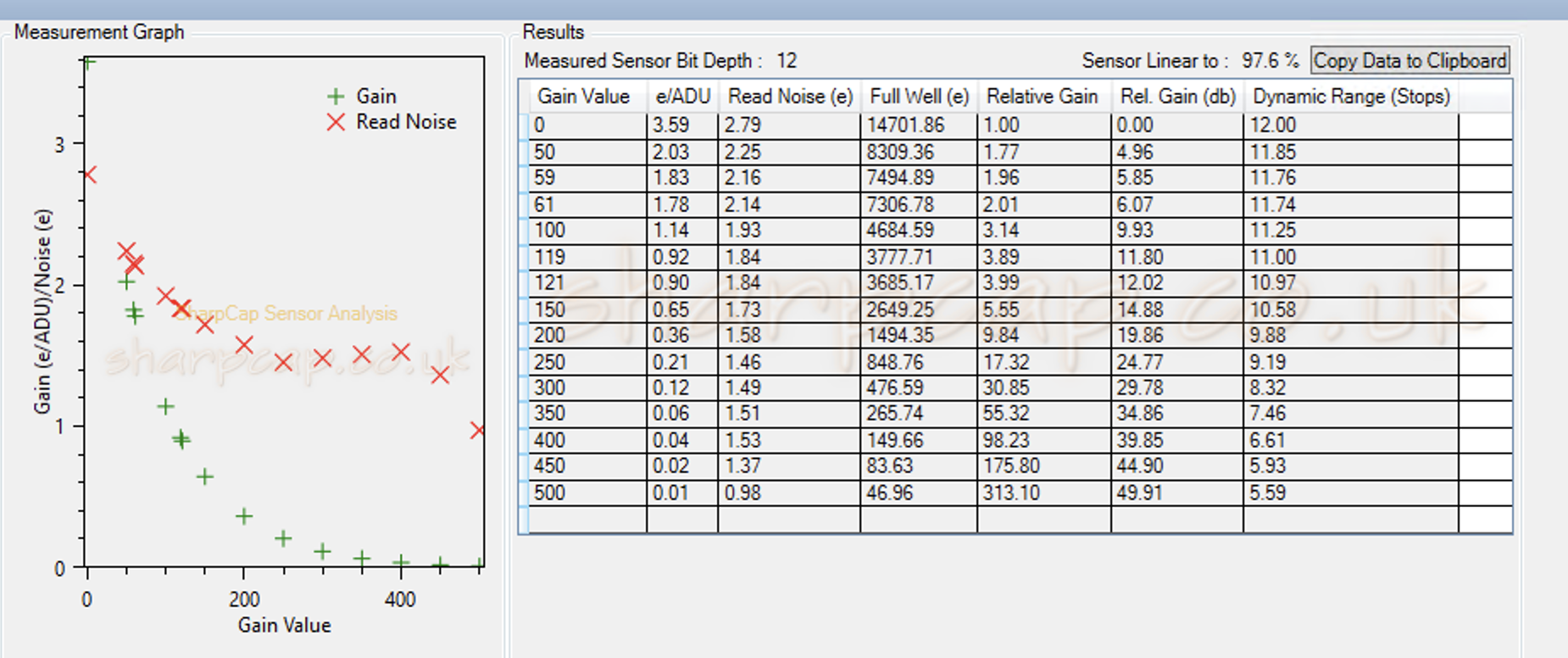Click relative gain cell 17.32

pos(1044,363)
